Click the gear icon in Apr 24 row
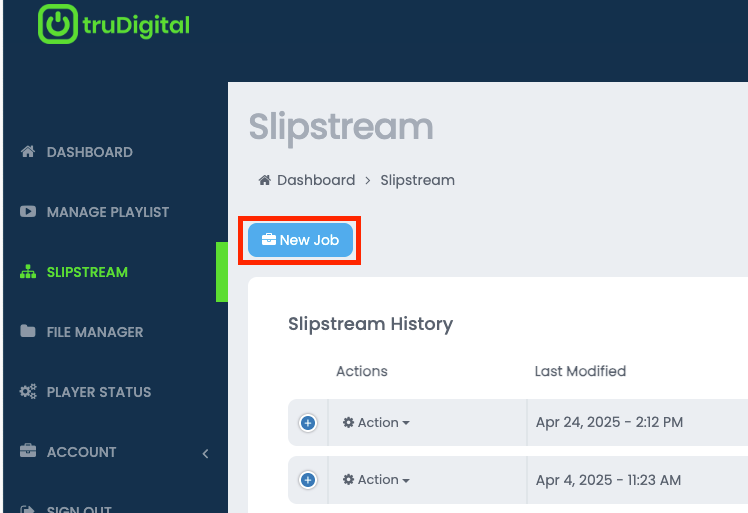 [x=349, y=422]
